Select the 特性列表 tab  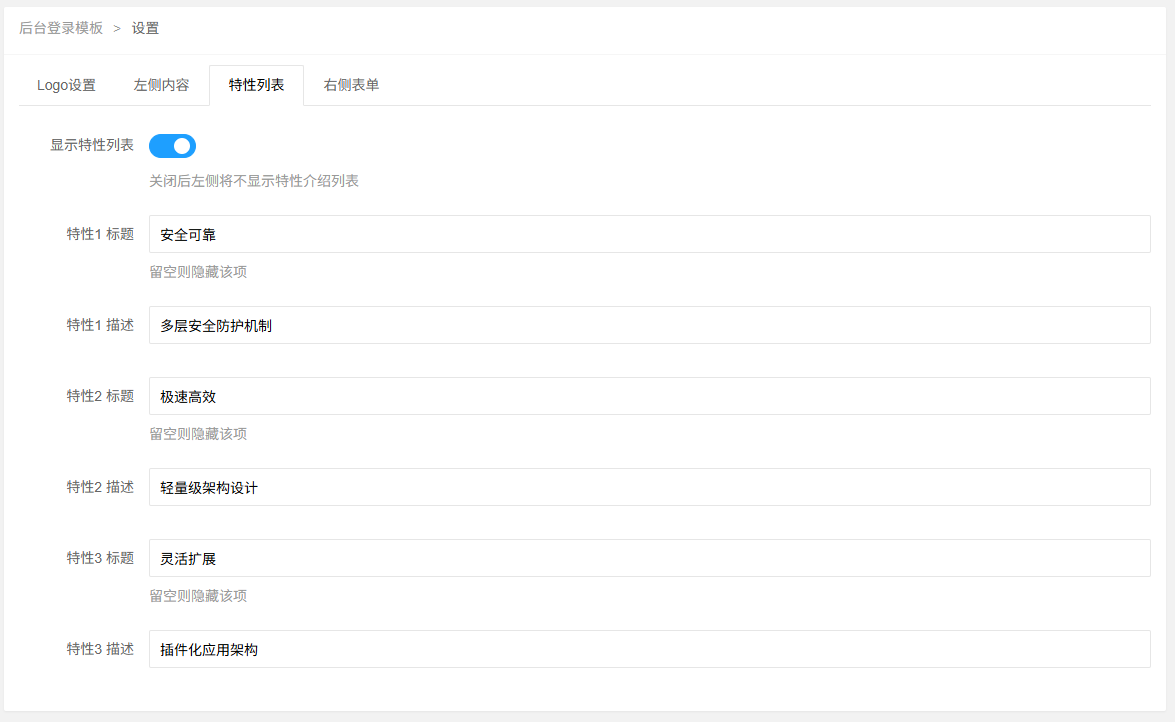point(256,86)
